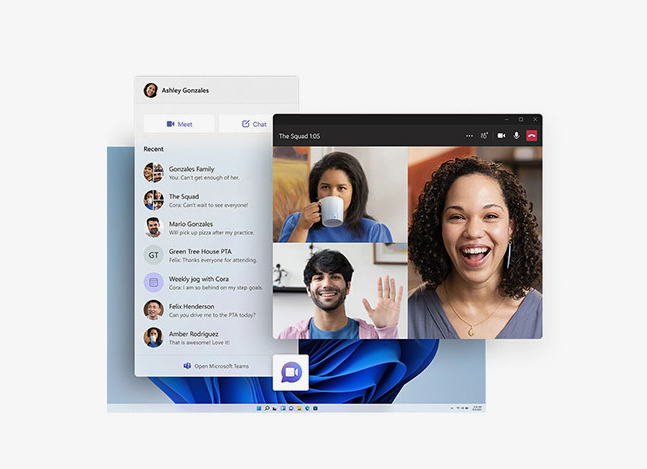
Task: Open Chat icon in the taskbar
Action: [291, 408]
